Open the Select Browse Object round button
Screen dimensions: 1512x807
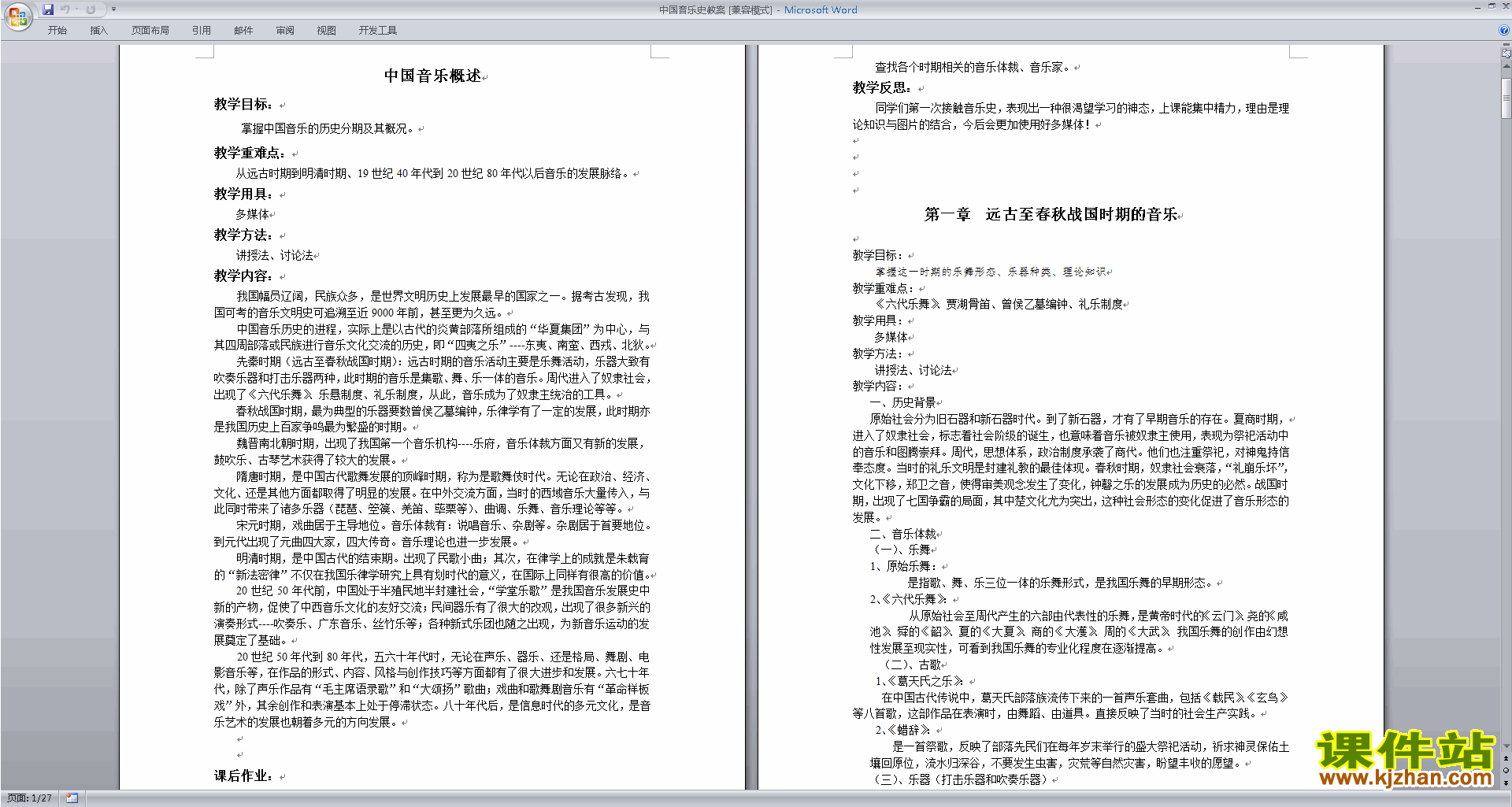point(1506,770)
